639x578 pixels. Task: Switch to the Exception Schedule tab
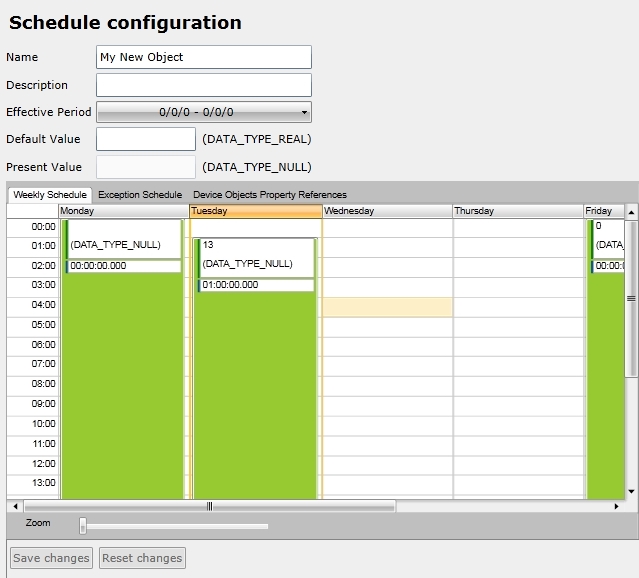pos(140,195)
